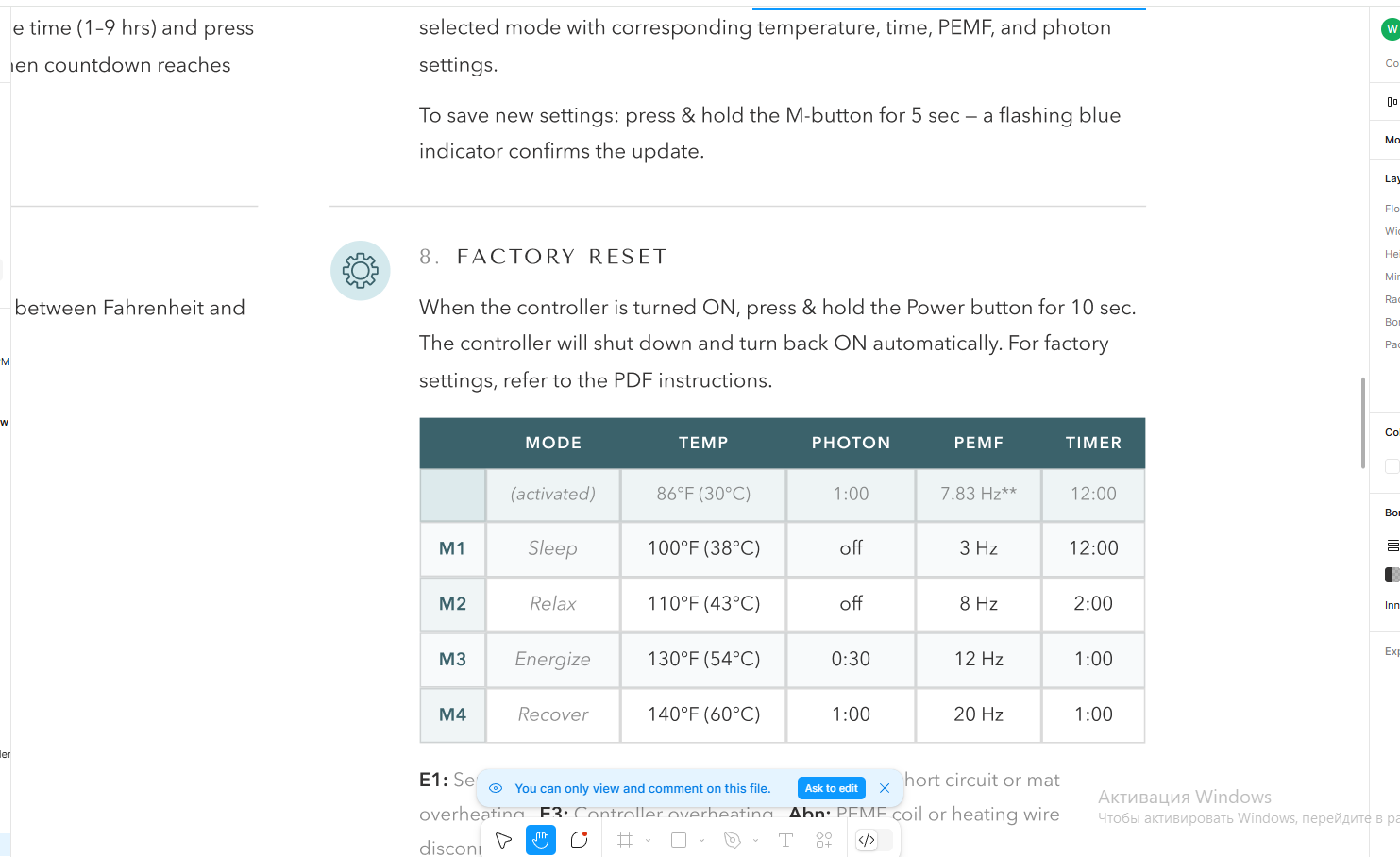Select the Pen tool

pos(732,840)
